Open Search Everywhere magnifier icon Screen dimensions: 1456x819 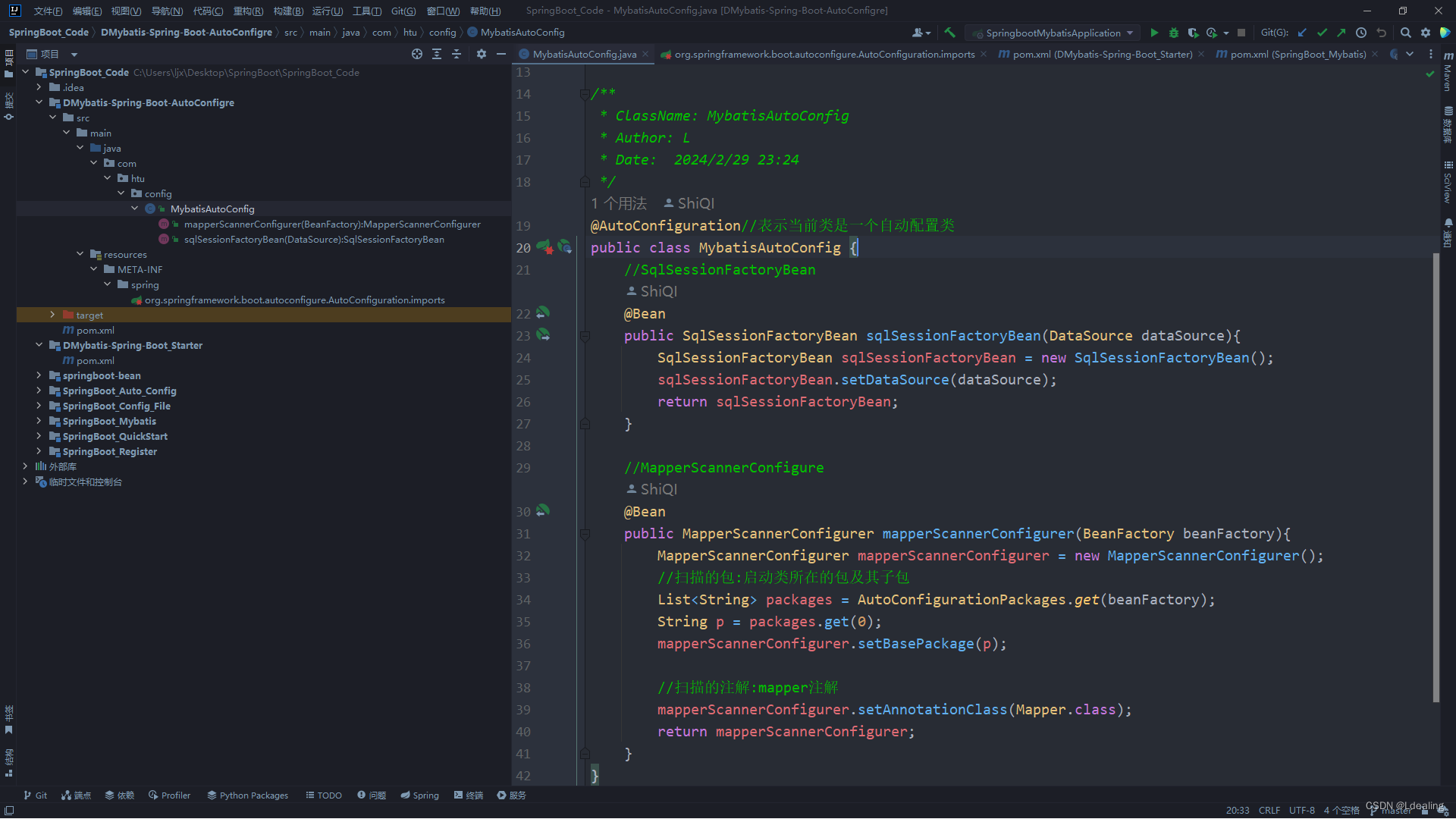(1405, 33)
